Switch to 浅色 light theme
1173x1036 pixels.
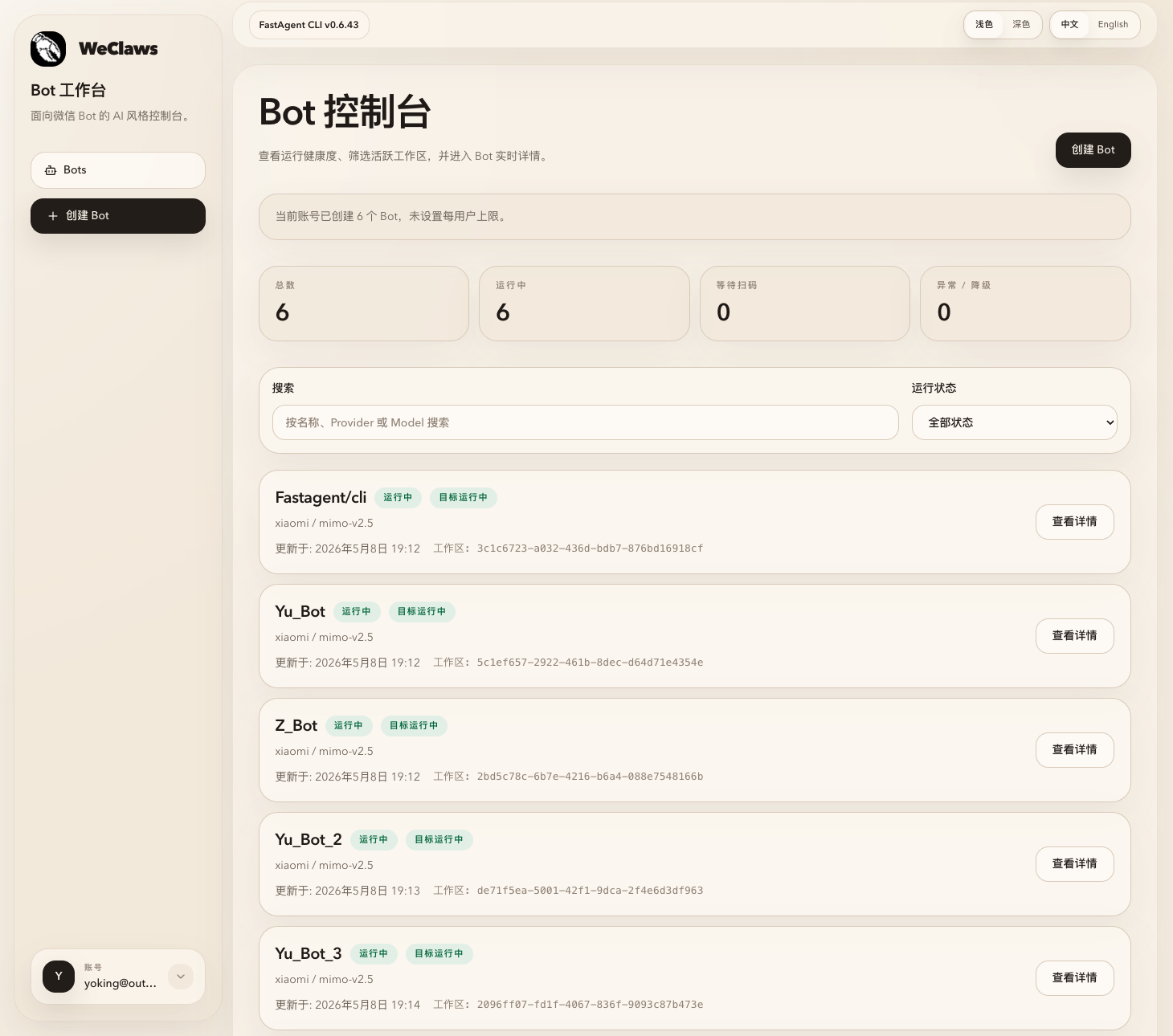click(984, 25)
